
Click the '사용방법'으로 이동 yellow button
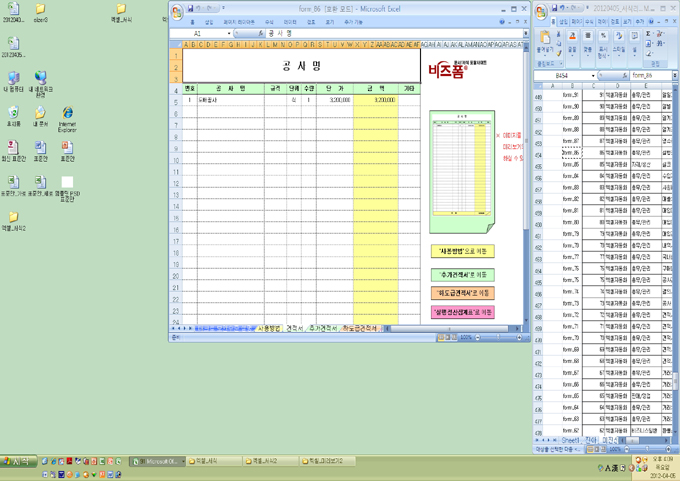pos(462,251)
